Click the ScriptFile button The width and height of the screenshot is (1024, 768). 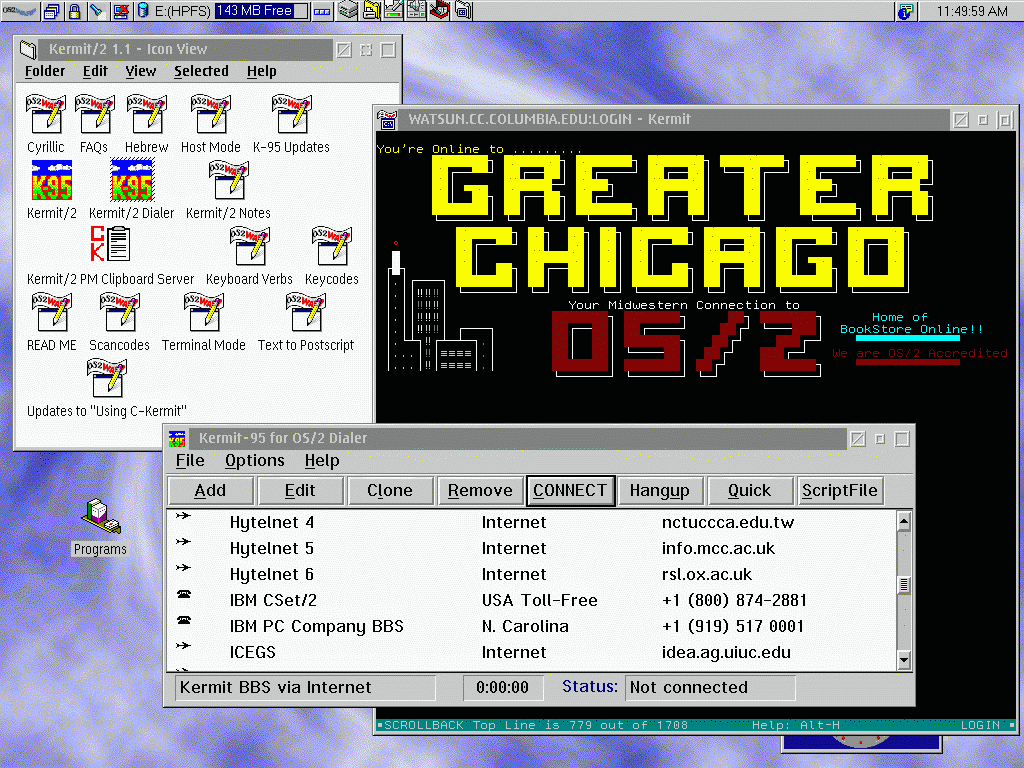click(x=840, y=490)
